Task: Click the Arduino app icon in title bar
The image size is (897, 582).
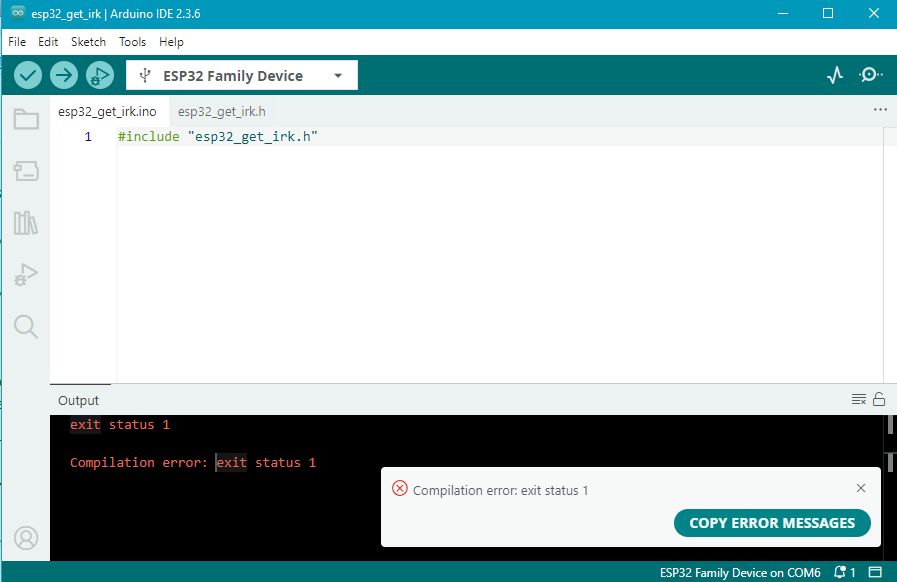Action: pos(18,13)
